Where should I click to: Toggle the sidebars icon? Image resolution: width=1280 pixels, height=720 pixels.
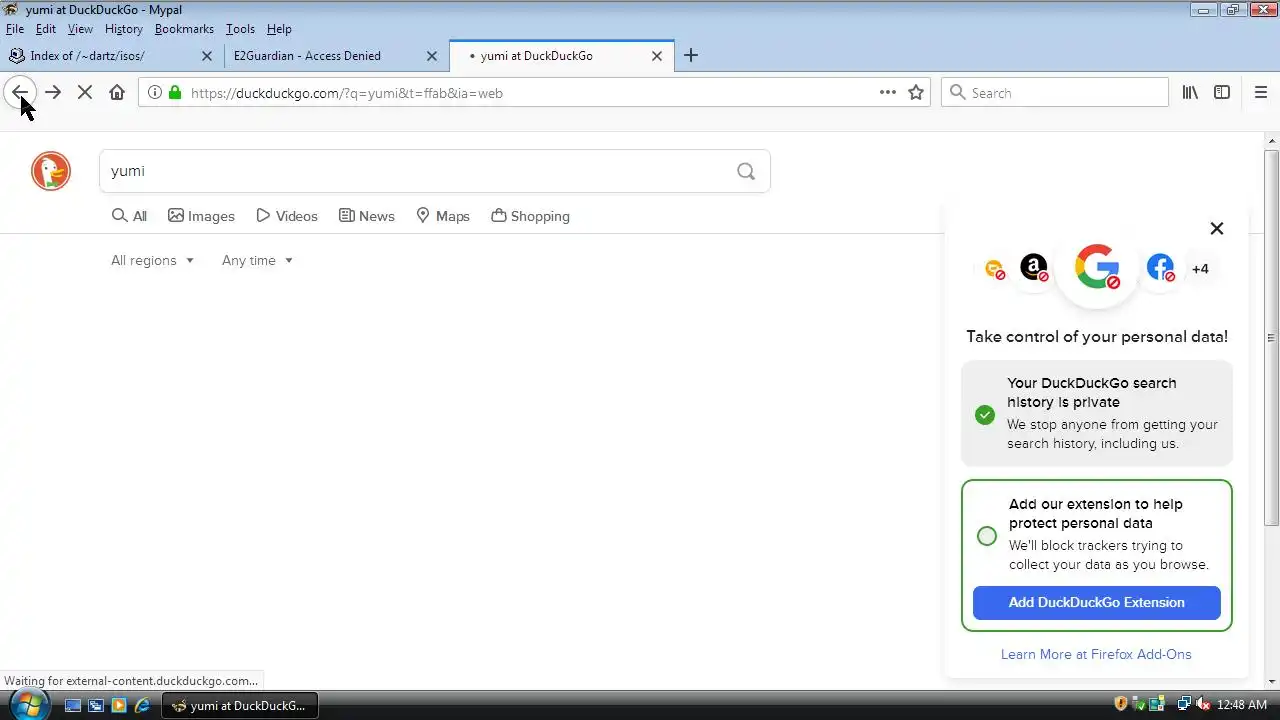click(x=1222, y=92)
